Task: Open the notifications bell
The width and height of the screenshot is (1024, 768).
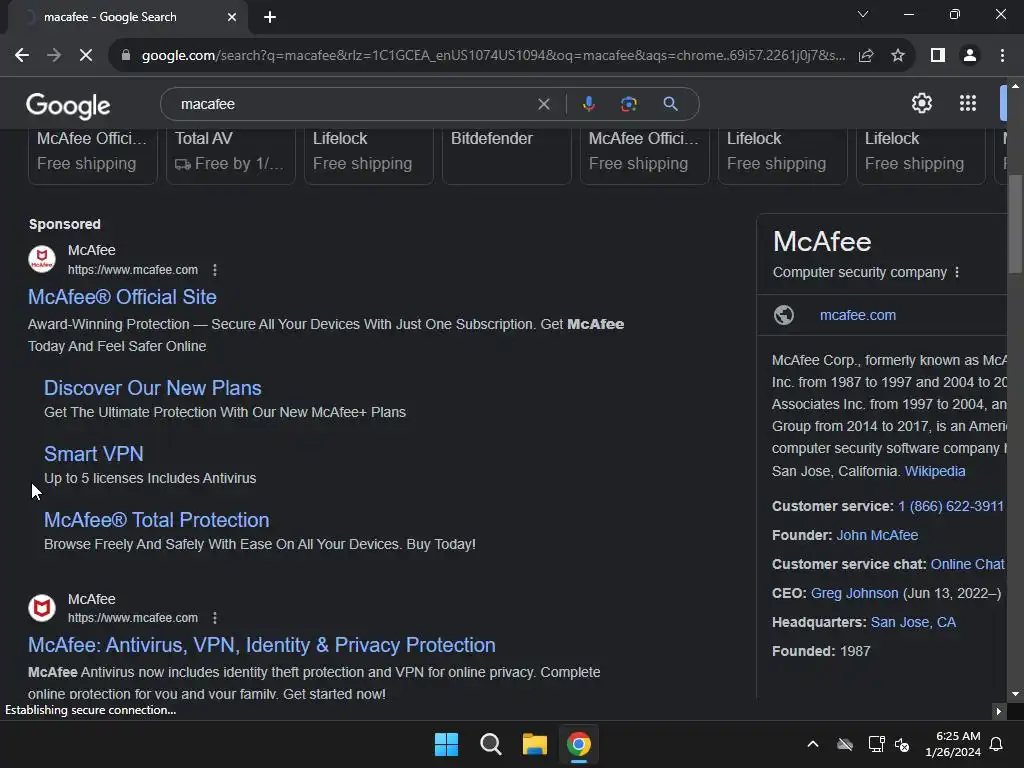Action: point(997,744)
